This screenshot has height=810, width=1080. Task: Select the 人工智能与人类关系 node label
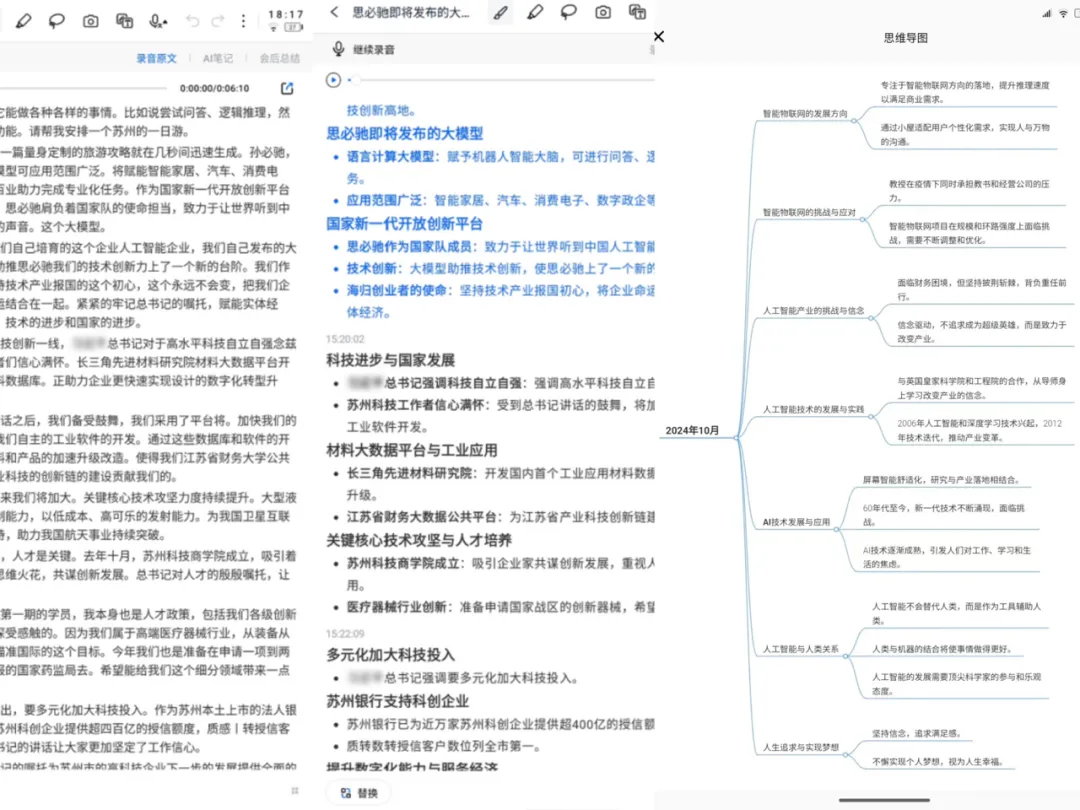pos(800,649)
